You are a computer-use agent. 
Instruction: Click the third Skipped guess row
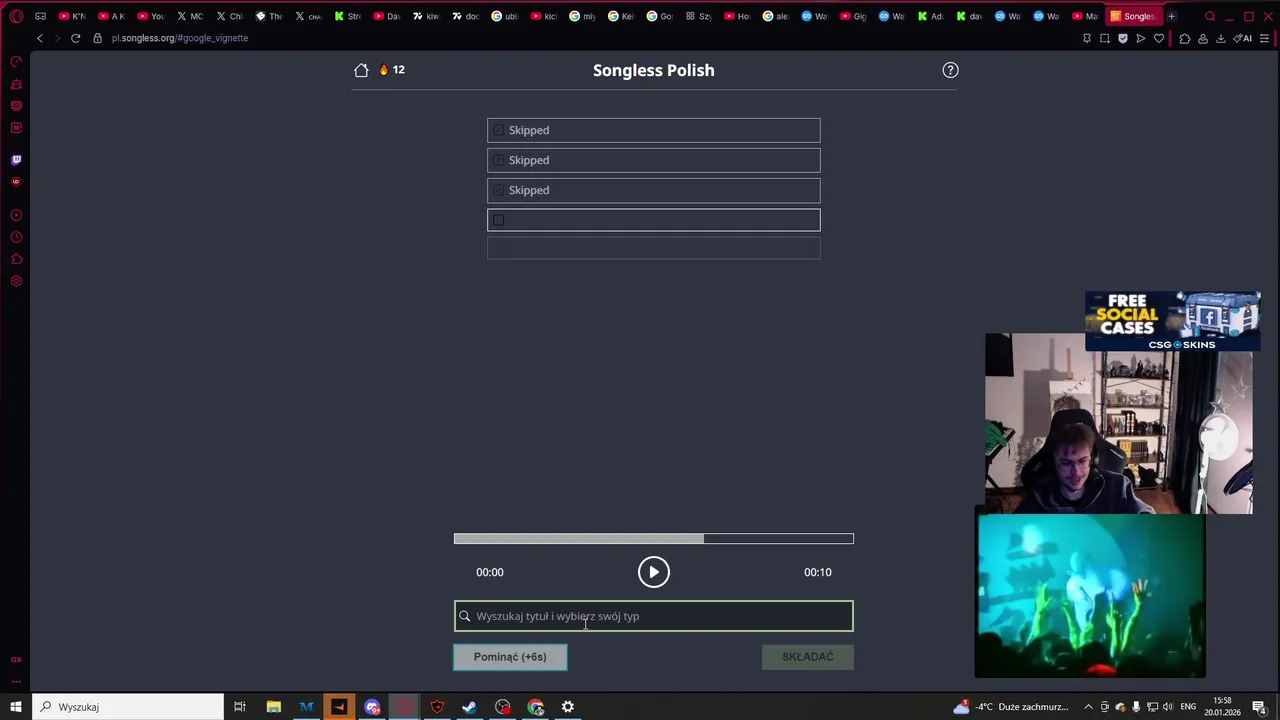click(x=654, y=190)
